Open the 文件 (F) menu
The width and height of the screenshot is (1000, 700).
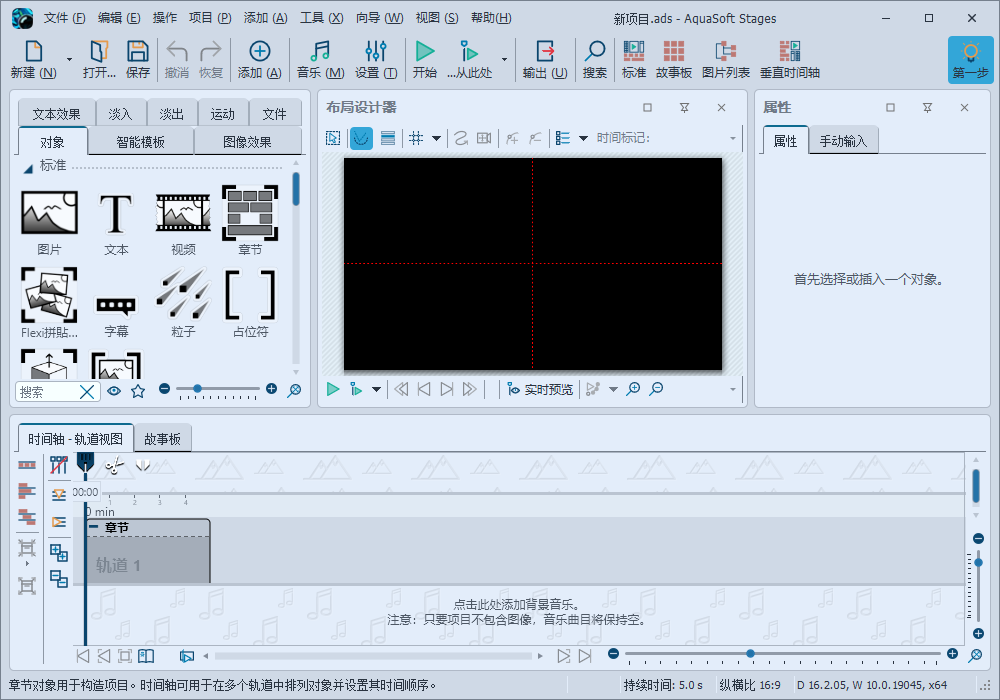[x=64, y=18]
